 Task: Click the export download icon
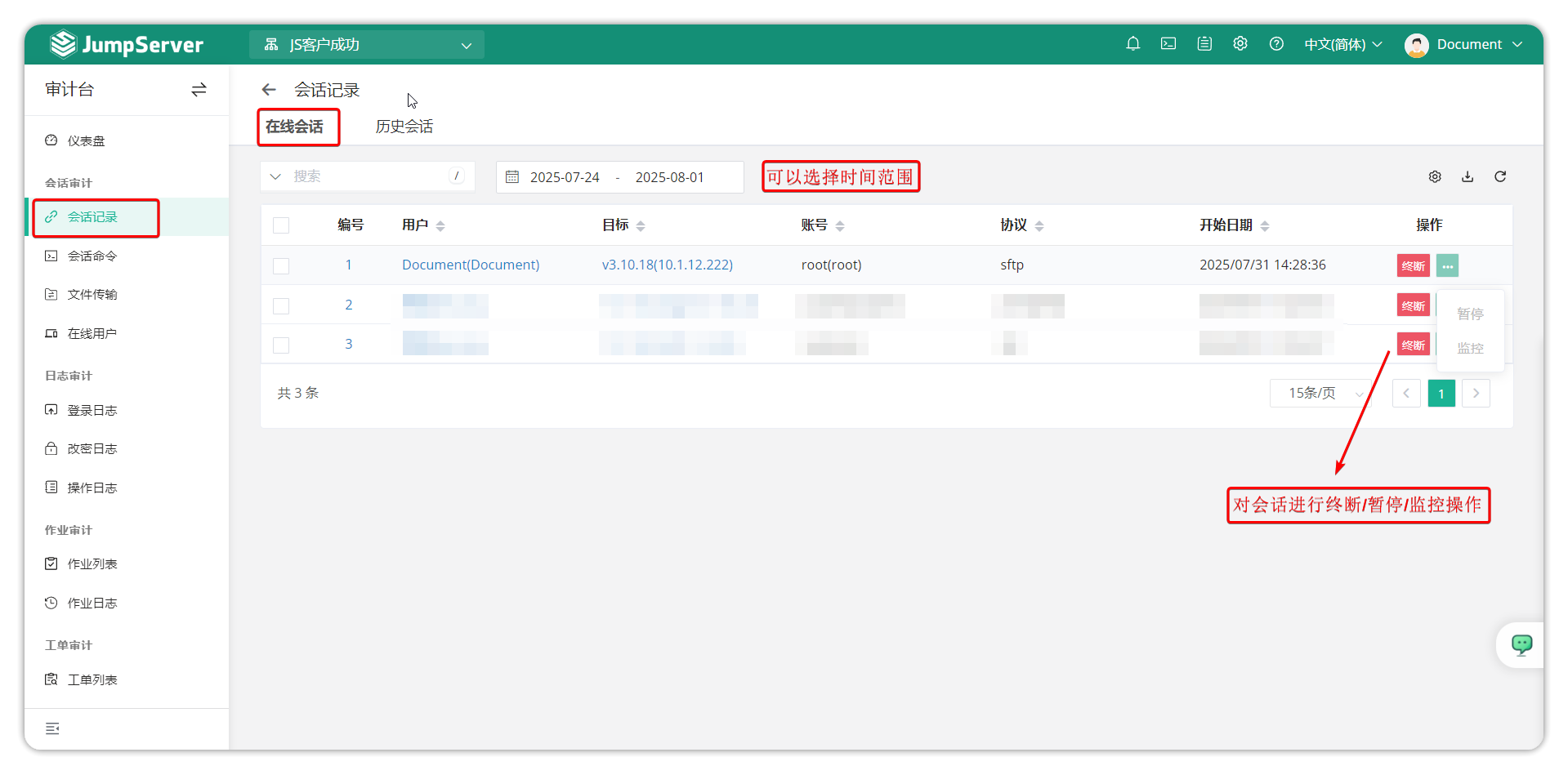[x=1467, y=176]
